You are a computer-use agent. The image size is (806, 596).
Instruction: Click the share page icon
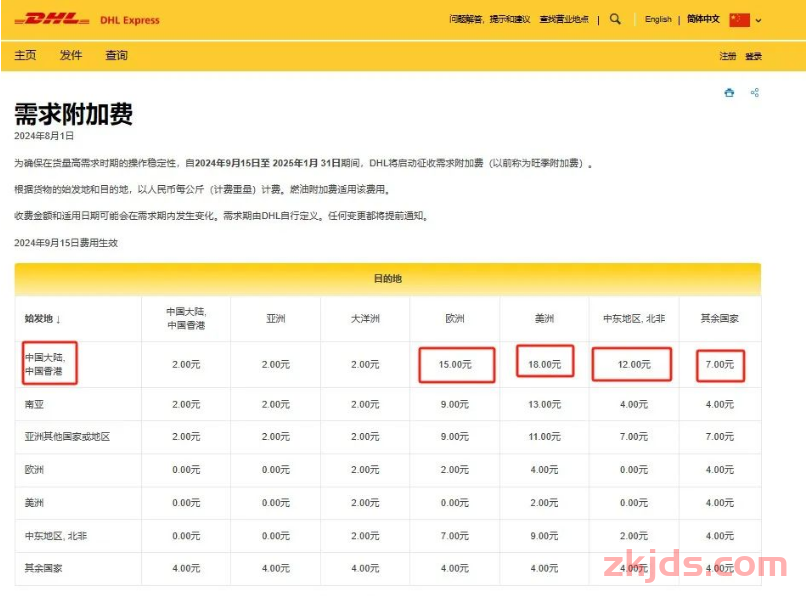(755, 93)
